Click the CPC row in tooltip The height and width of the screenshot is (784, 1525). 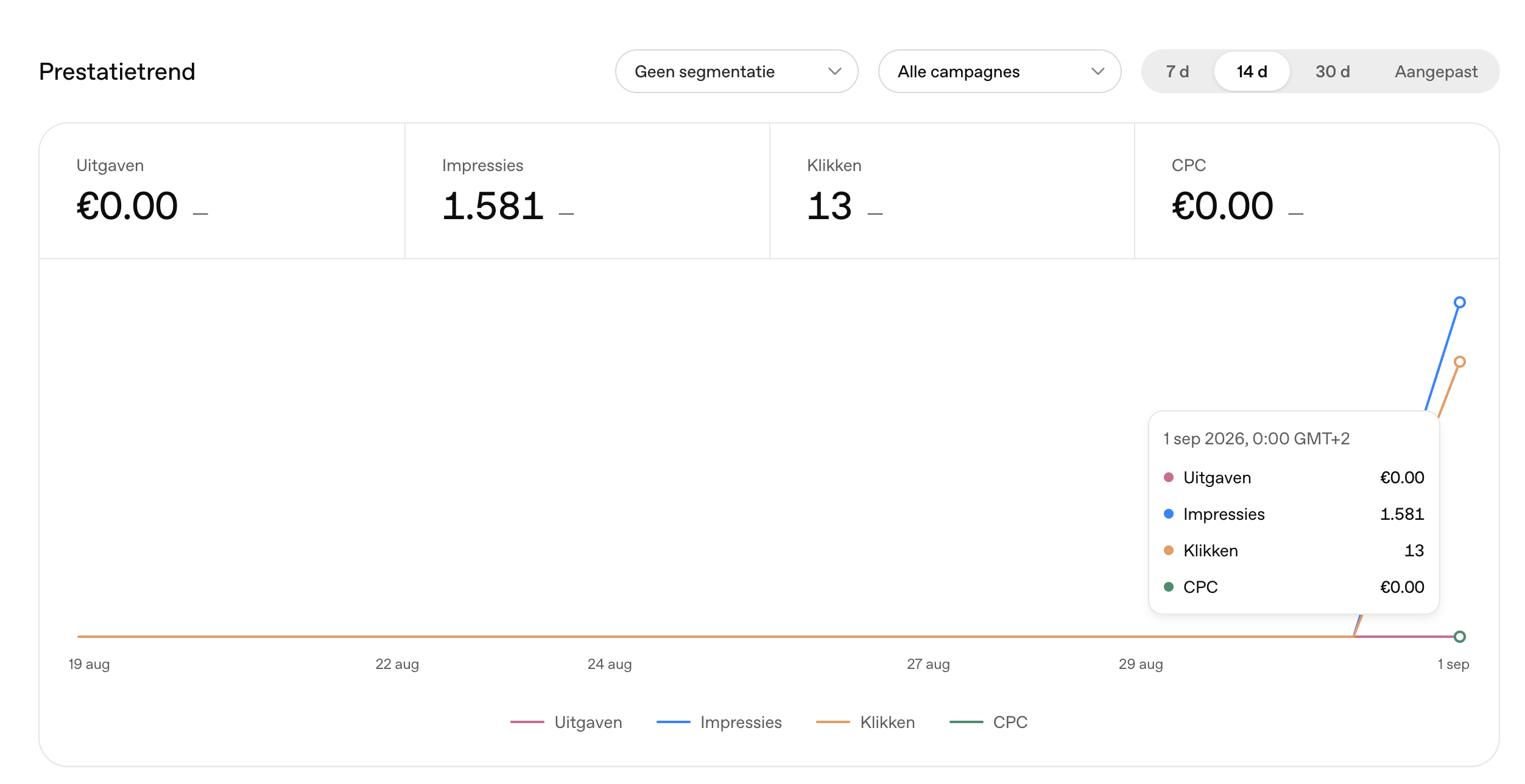click(1294, 587)
